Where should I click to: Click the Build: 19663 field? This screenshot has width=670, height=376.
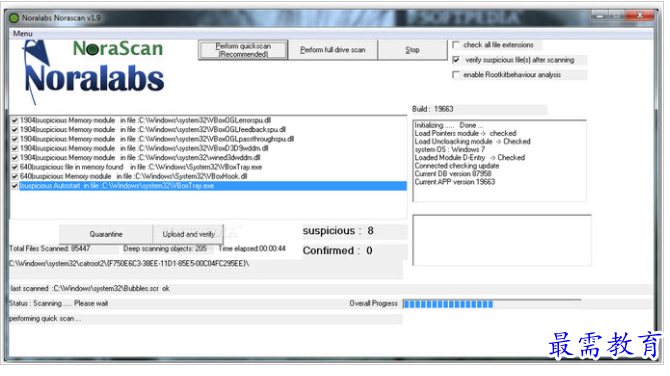[x=479, y=109]
